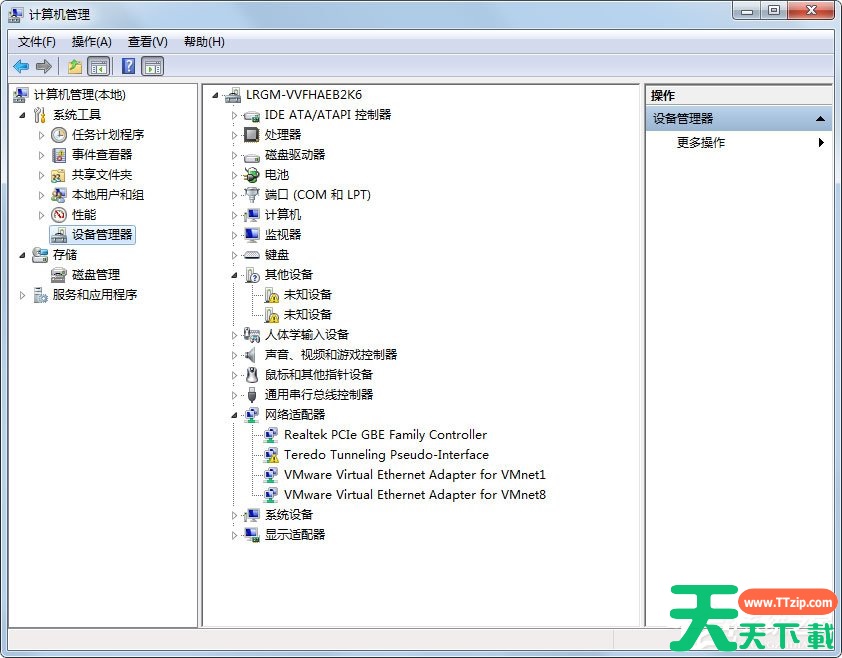Click the 通用串行总线控制器 USB icon
This screenshot has height=658, width=842.
(x=252, y=395)
